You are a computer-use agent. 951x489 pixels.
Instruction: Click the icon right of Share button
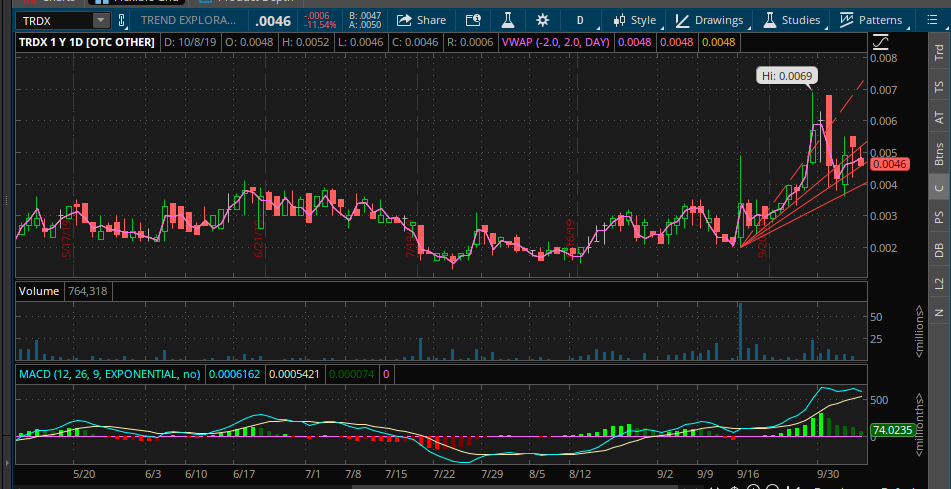(473, 20)
